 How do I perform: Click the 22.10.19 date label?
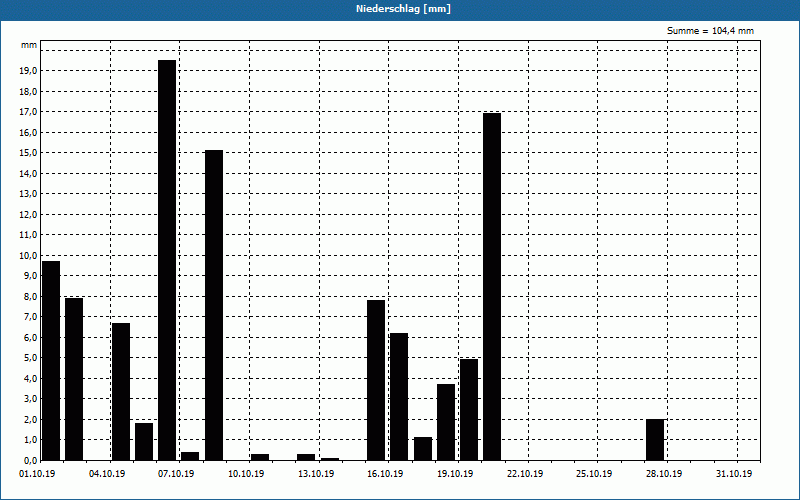(525, 474)
